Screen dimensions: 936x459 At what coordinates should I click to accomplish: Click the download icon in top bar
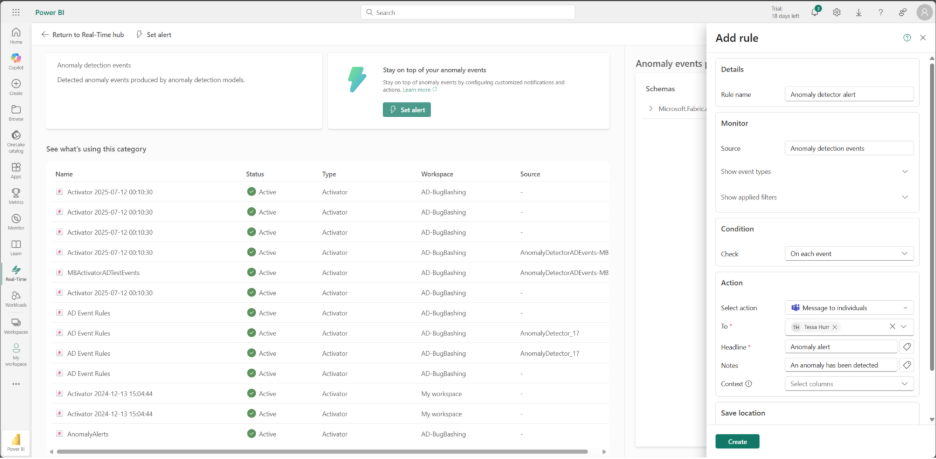[x=859, y=12]
